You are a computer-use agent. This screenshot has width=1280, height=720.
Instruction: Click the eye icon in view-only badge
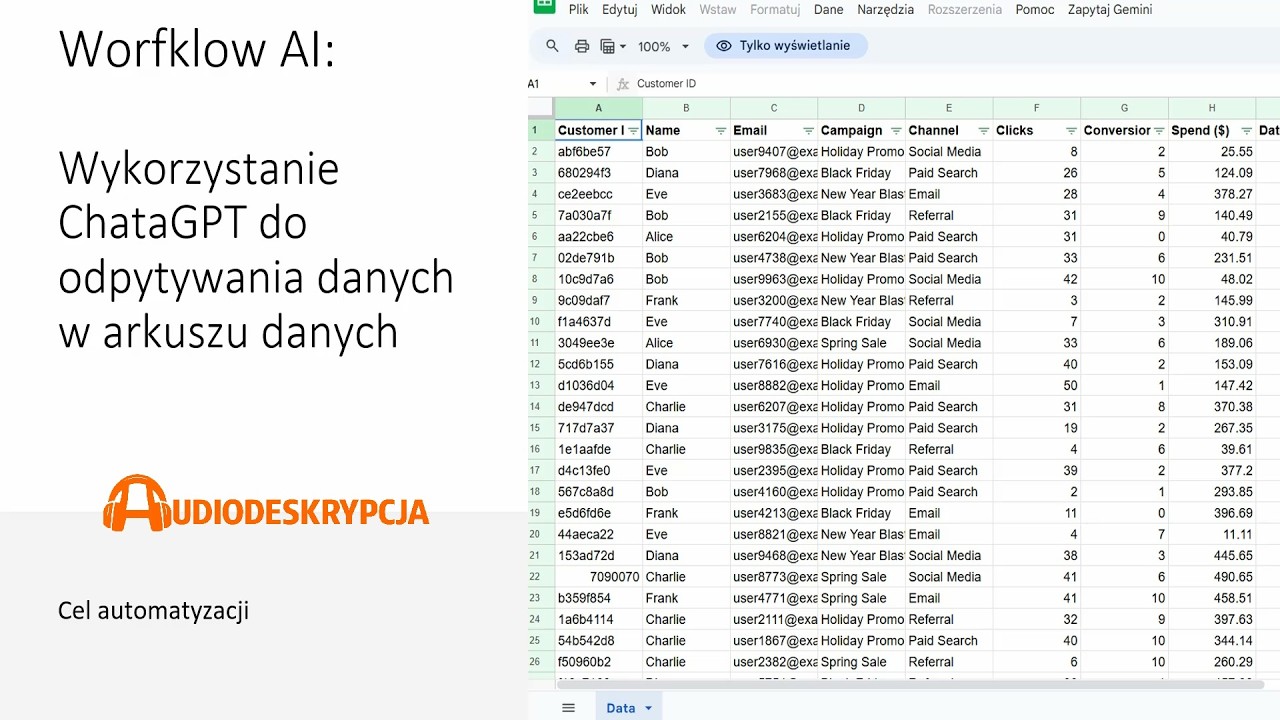coord(724,46)
